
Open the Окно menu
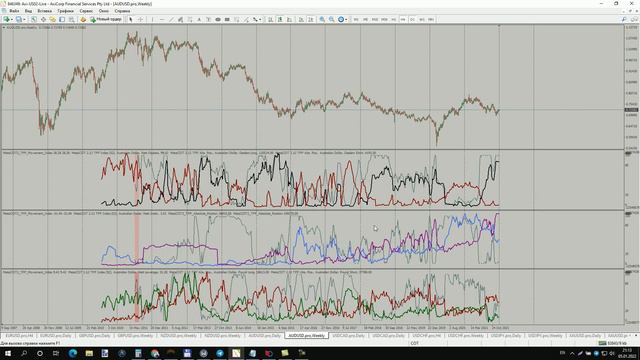point(104,11)
